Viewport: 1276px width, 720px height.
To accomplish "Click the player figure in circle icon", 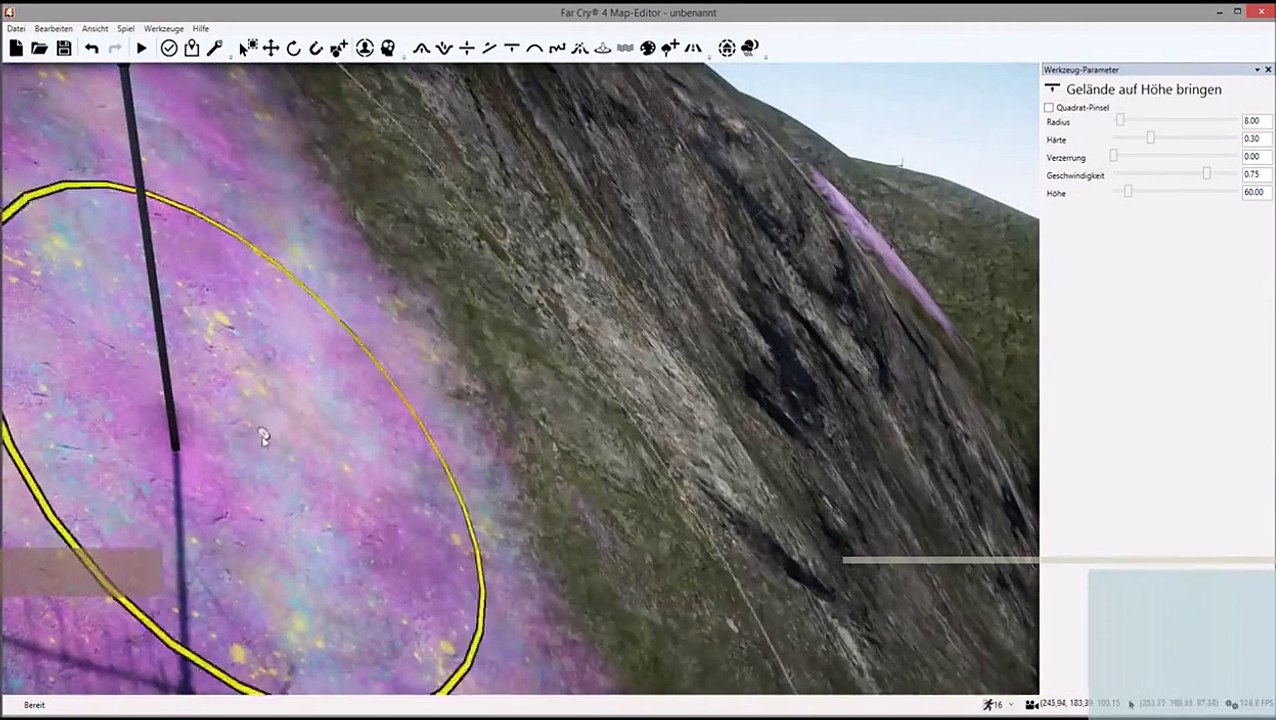I will [x=365, y=48].
